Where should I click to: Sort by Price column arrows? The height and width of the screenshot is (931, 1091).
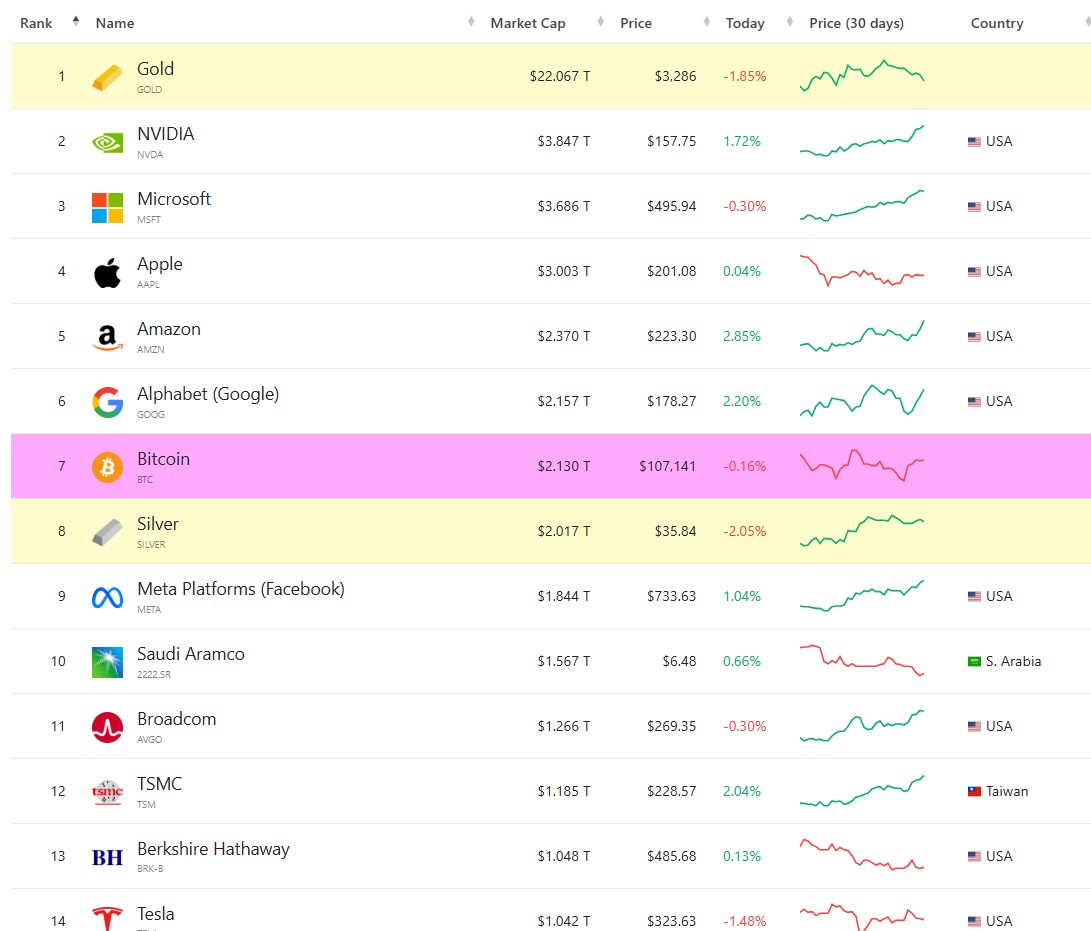[707, 22]
